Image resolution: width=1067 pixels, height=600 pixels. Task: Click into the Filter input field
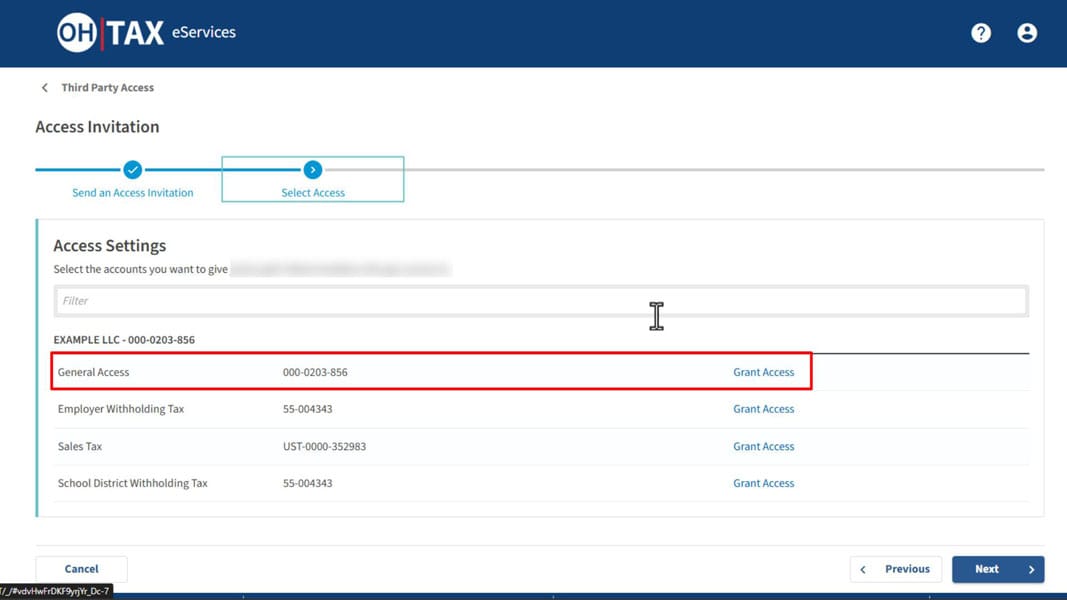tap(541, 301)
